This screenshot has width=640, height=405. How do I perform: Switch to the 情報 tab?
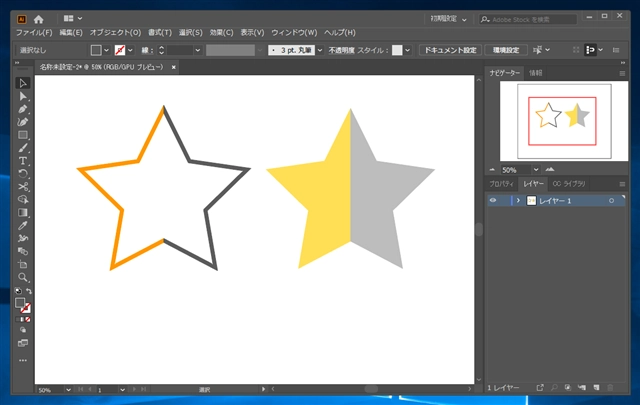pyautogui.click(x=536, y=73)
